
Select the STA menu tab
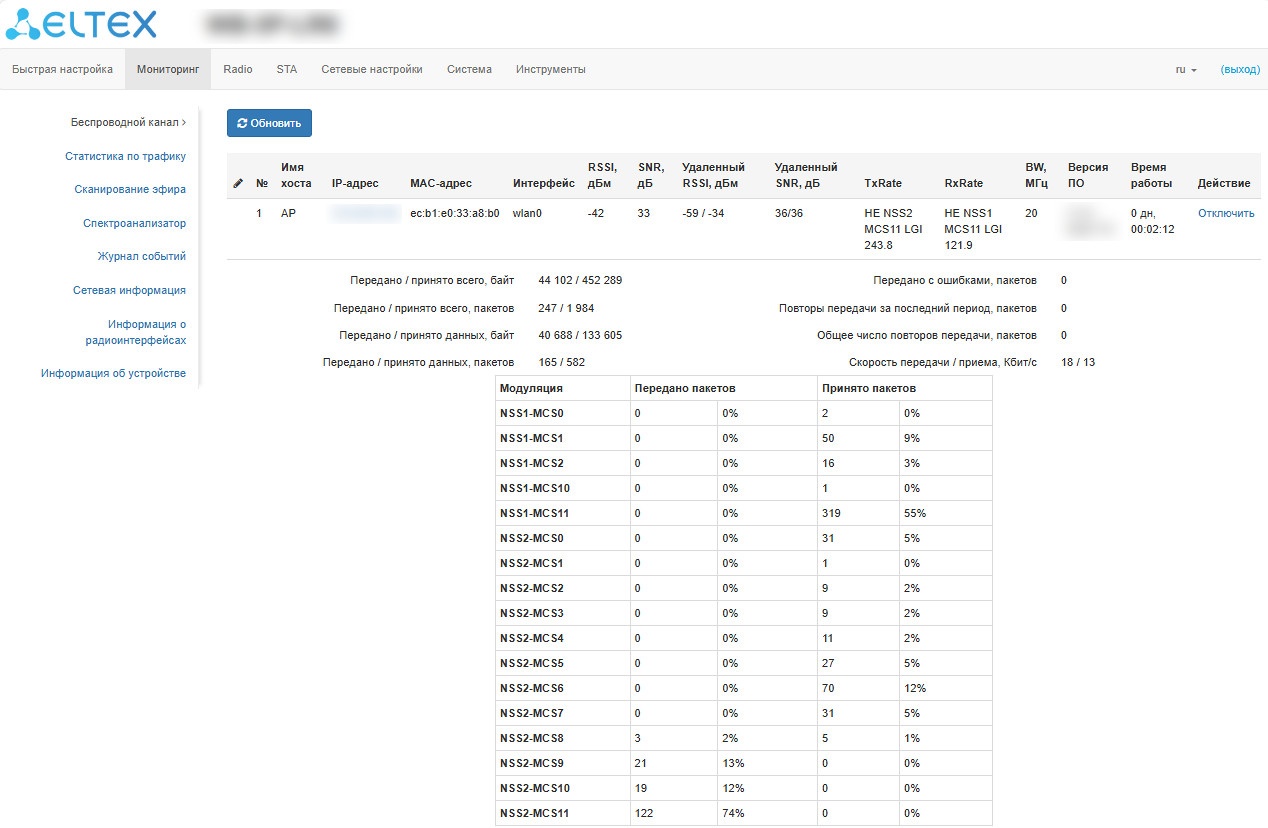coord(287,70)
